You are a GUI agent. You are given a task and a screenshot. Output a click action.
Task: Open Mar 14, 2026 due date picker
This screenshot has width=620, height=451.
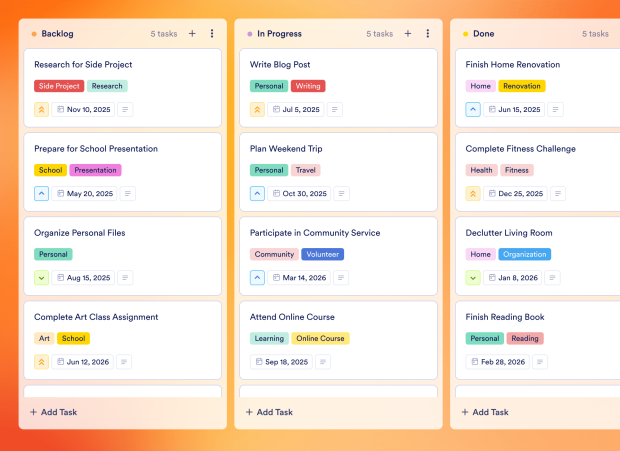[299, 278]
